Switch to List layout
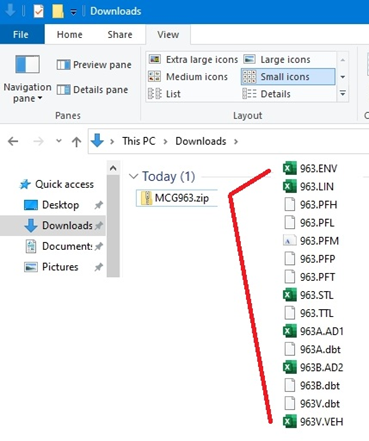The image size is (369, 441). (164, 94)
